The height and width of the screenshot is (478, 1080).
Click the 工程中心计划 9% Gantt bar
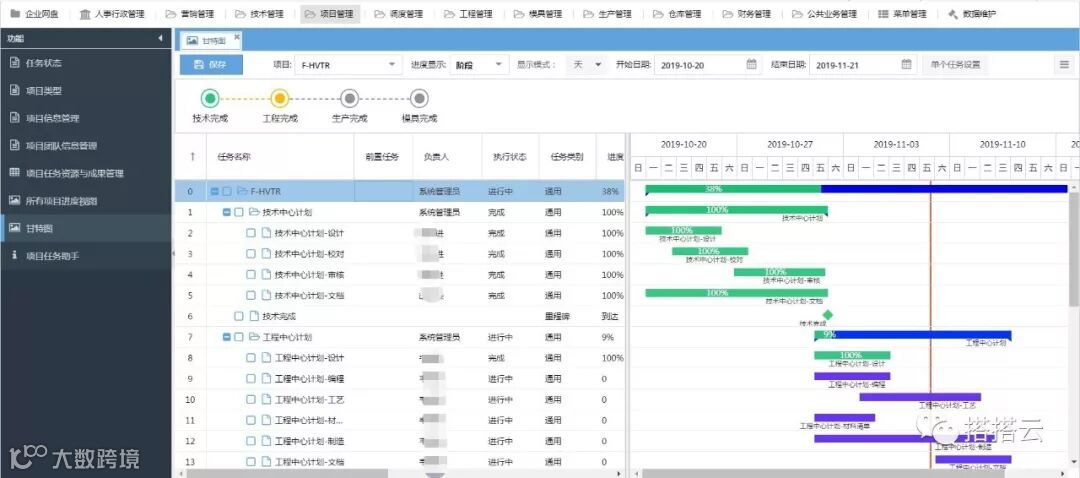[x=913, y=335]
